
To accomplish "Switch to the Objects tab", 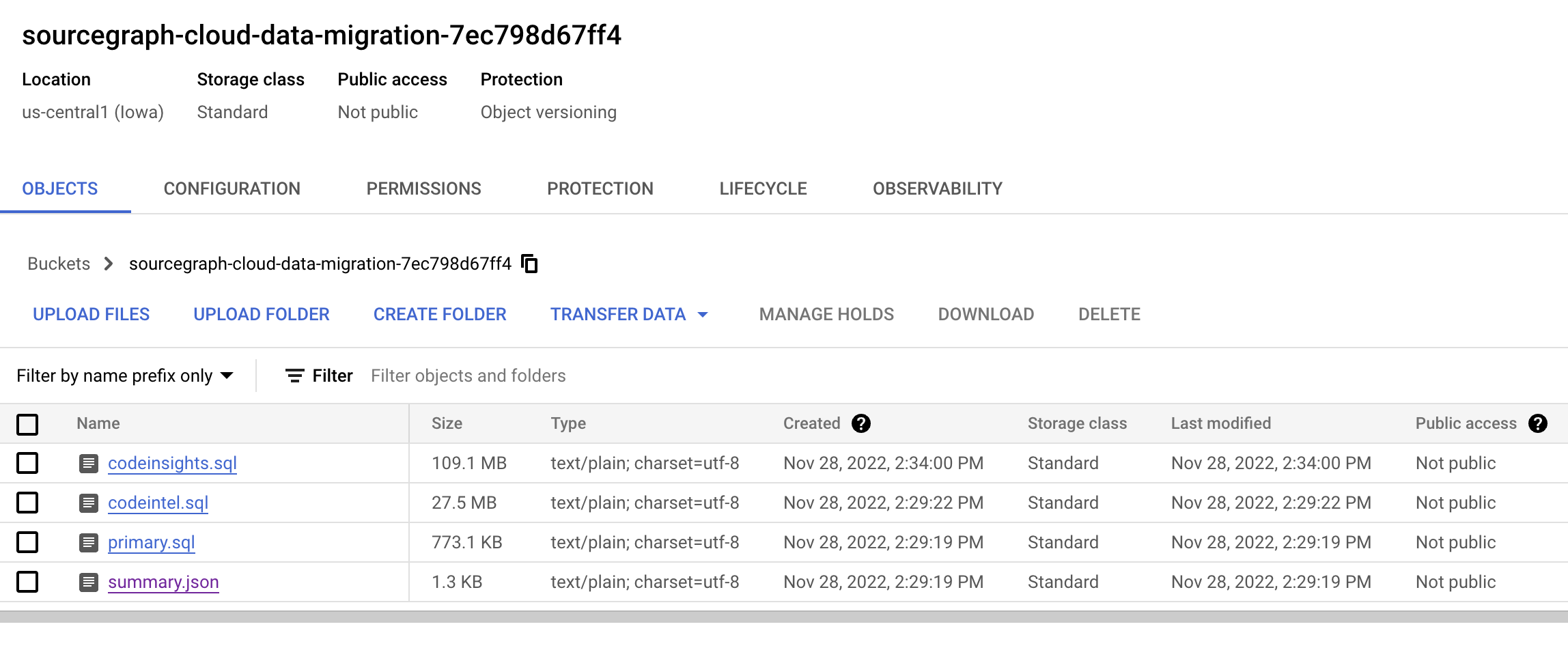I will pyautogui.click(x=60, y=188).
